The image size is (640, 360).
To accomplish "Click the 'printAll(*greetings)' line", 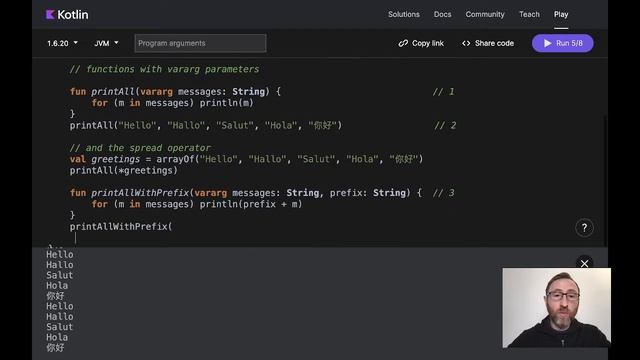I will pyautogui.click(x=124, y=171).
